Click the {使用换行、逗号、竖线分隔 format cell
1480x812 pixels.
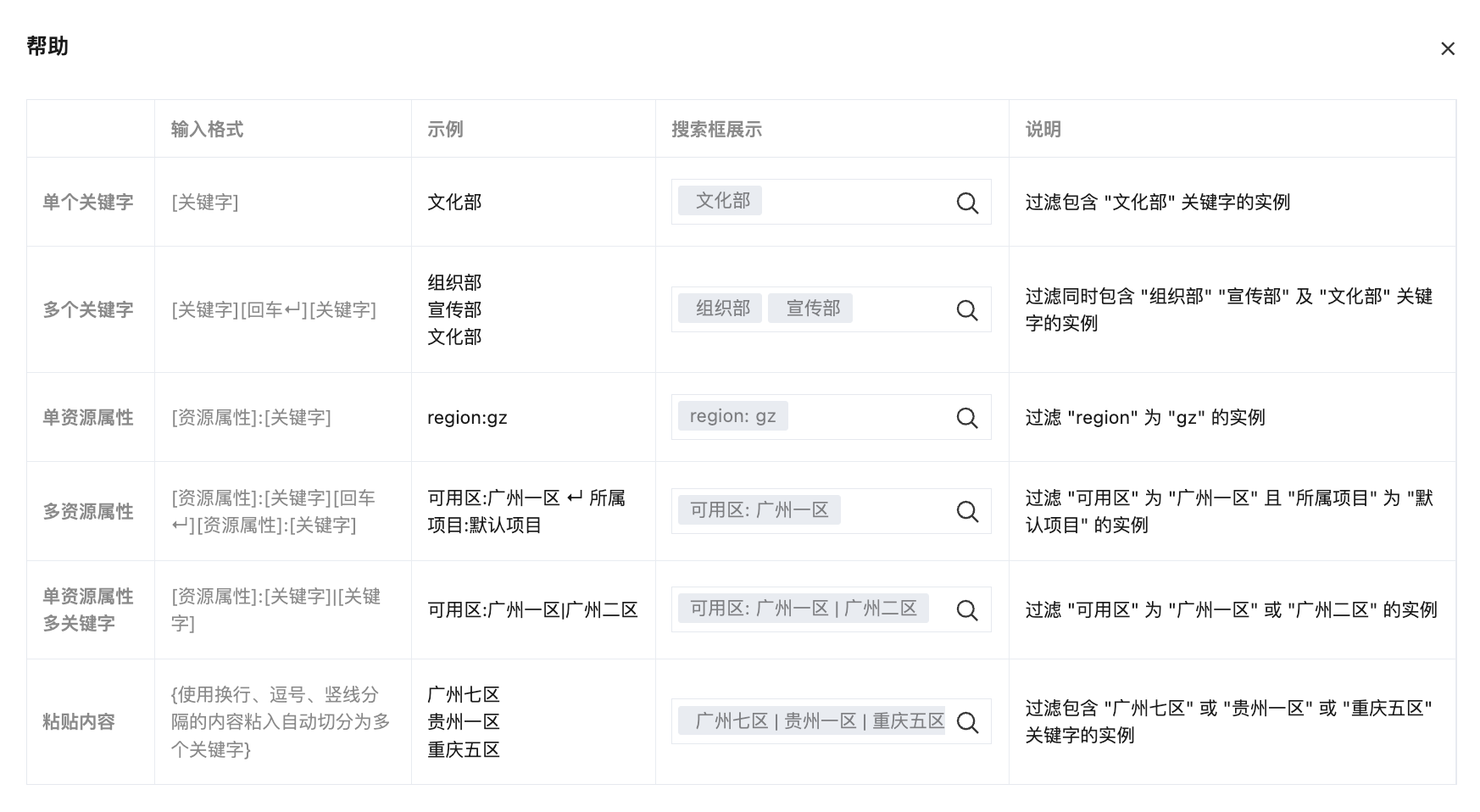coord(281,721)
